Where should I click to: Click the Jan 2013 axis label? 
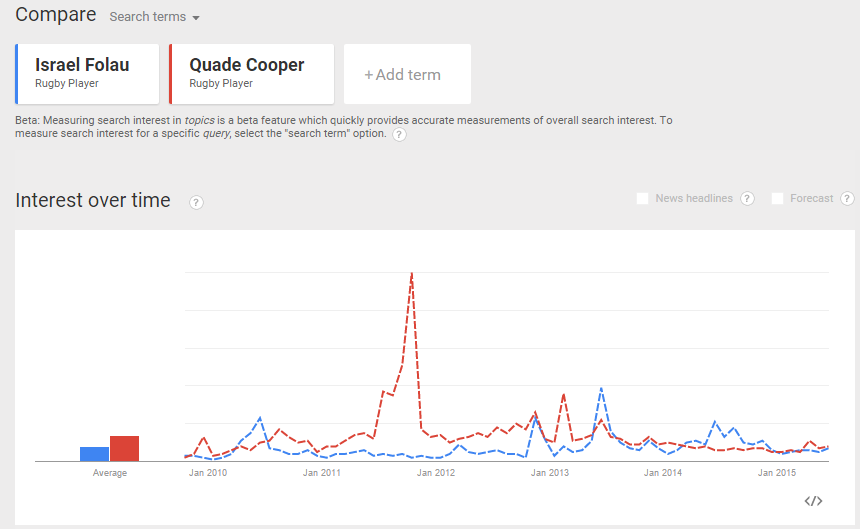[x=549, y=473]
